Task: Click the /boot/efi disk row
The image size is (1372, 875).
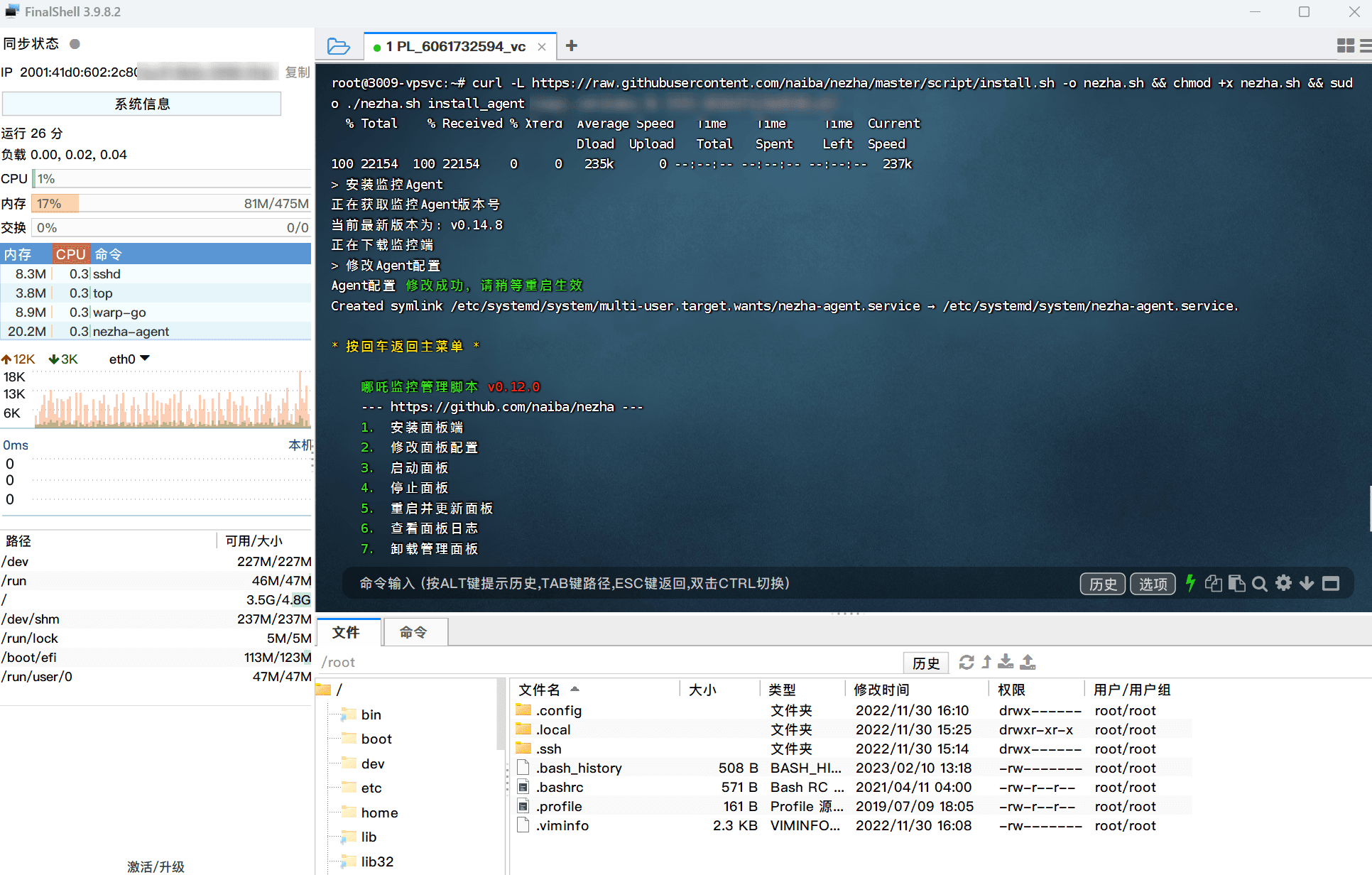Action: [x=156, y=658]
